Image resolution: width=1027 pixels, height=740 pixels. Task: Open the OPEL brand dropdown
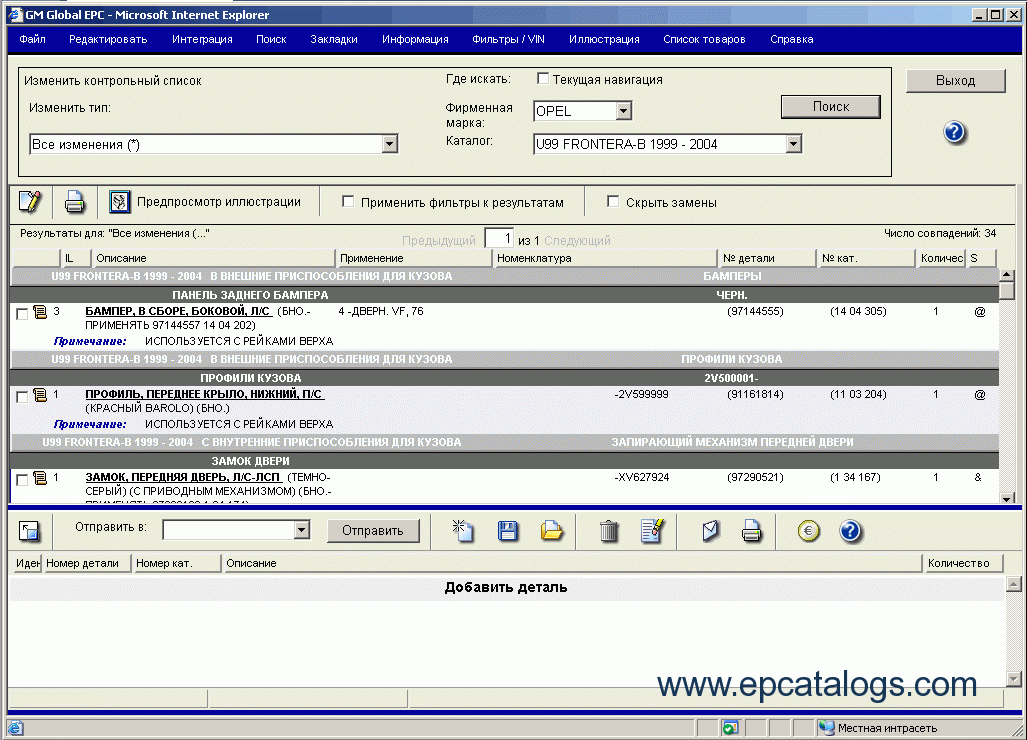[x=624, y=111]
